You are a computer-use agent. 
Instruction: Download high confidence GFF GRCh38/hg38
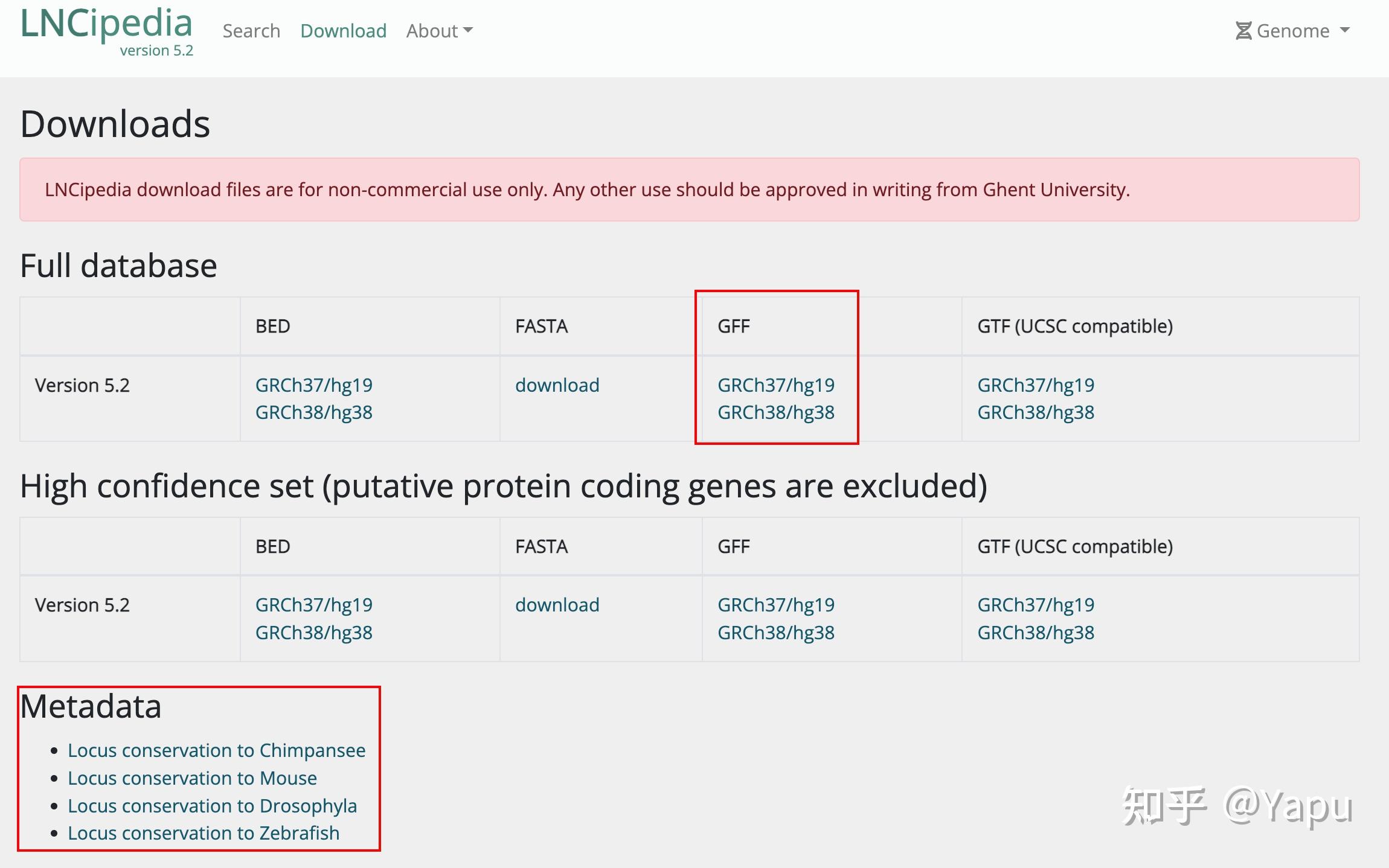point(775,633)
